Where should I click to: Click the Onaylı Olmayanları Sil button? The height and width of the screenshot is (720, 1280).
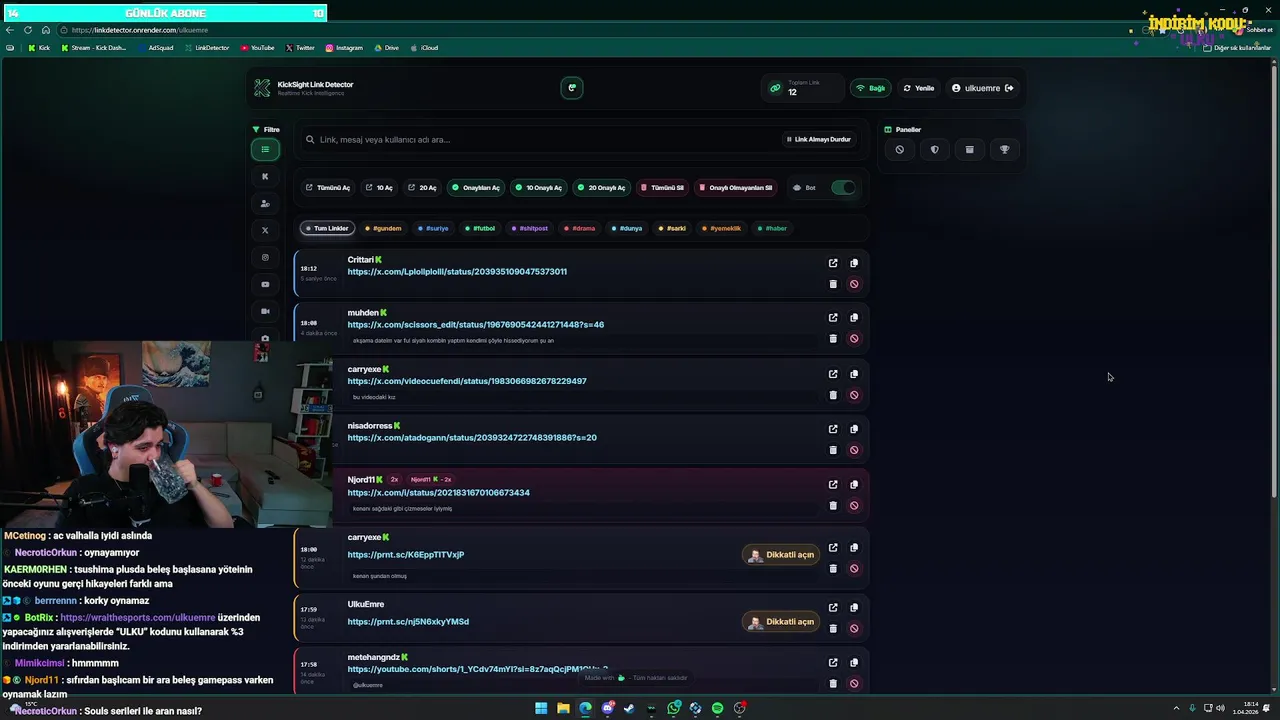pos(736,188)
